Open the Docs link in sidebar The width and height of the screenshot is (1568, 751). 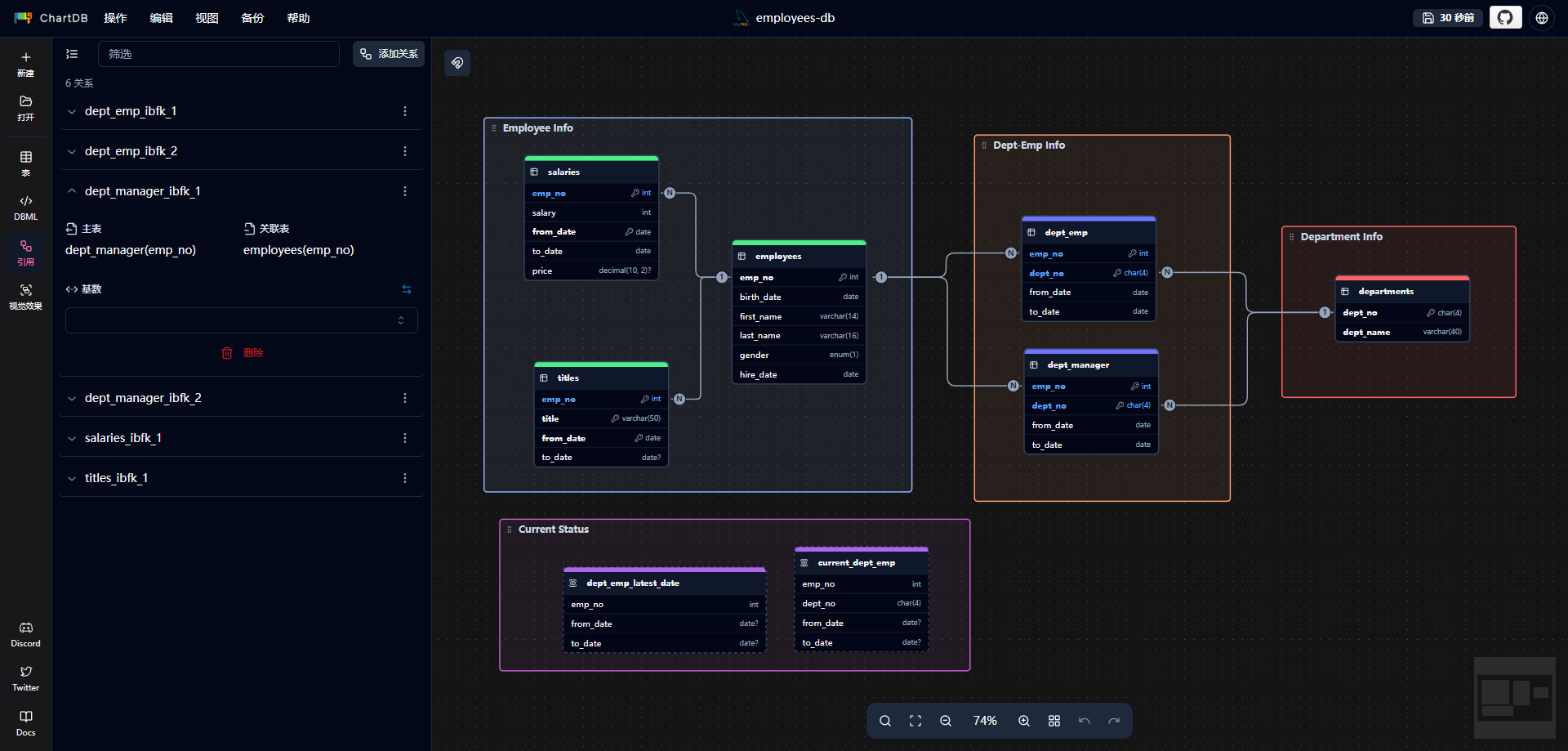(26, 723)
